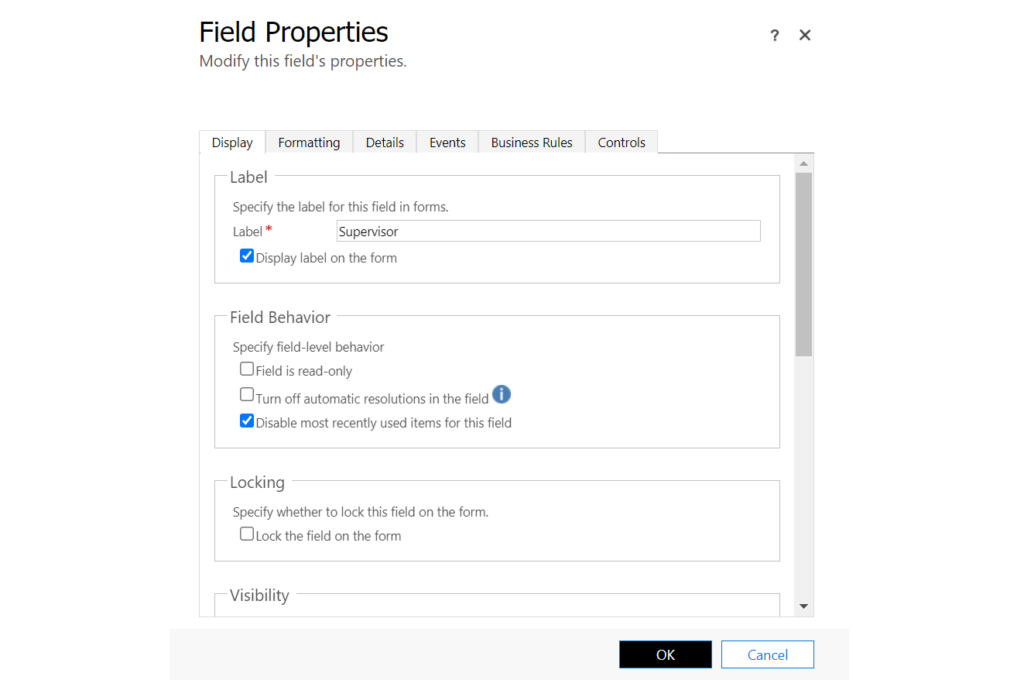Viewport: 1024px width, 680px height.
Task: Open the Details tab
Action: pos(385,142)
